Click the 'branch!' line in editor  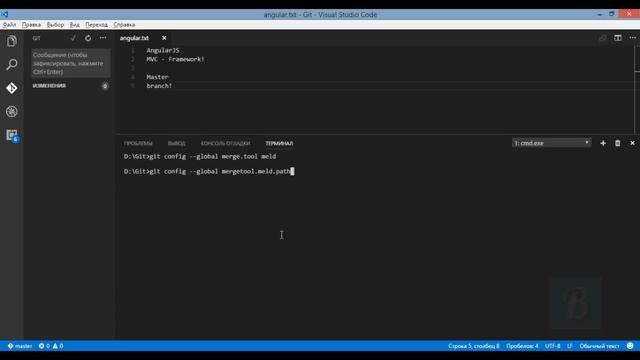pyautogui.click(x=159, y=86)
